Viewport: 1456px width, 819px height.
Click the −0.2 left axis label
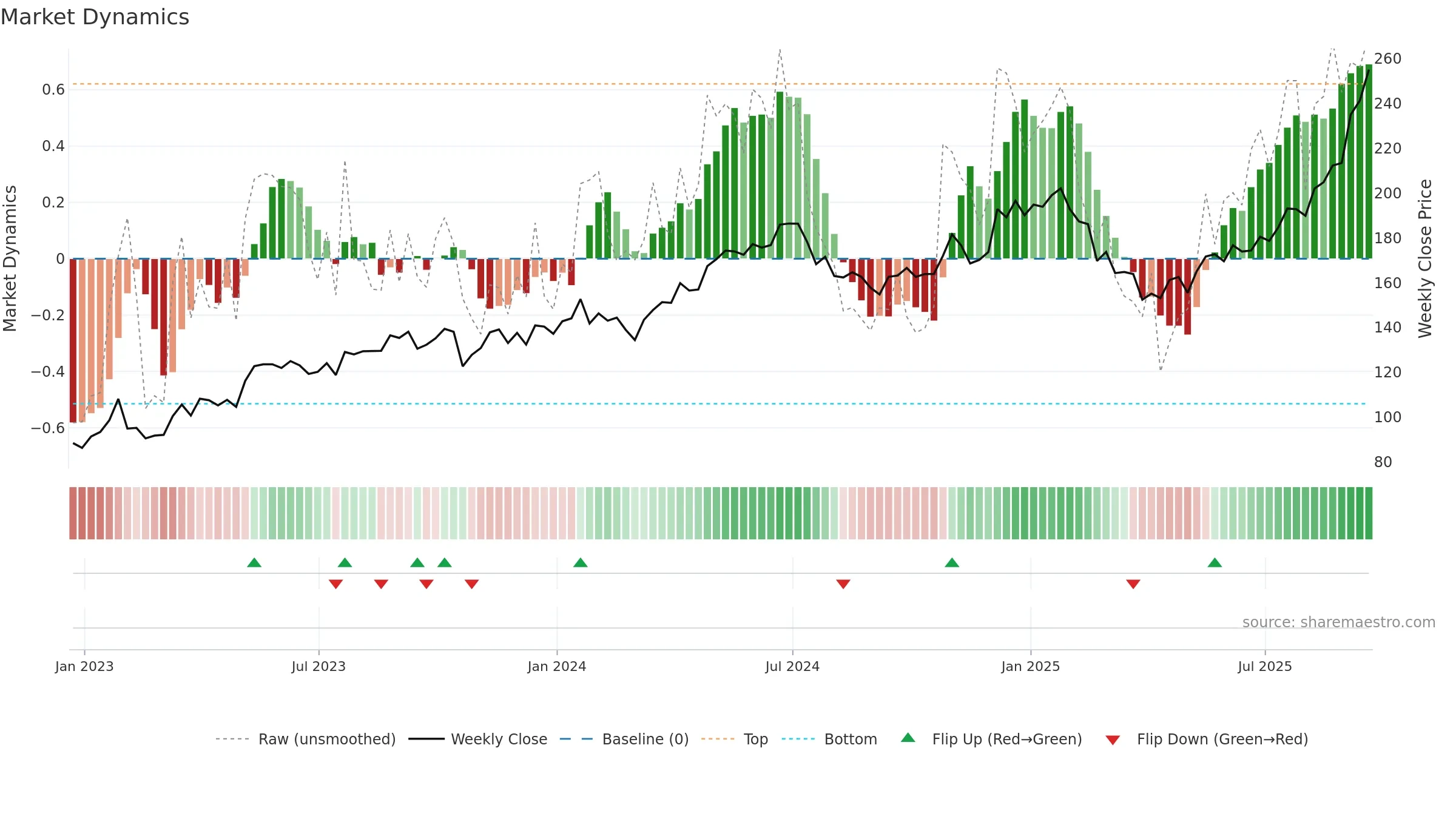coord(48,315)
